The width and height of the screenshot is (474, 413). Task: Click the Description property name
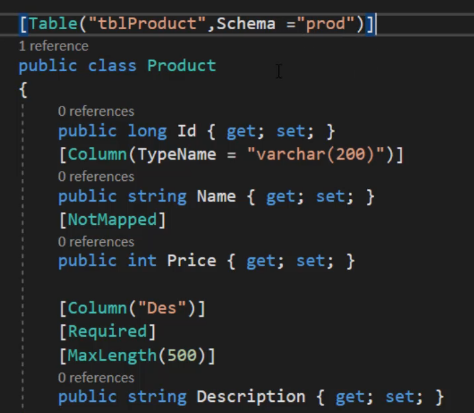251,397
